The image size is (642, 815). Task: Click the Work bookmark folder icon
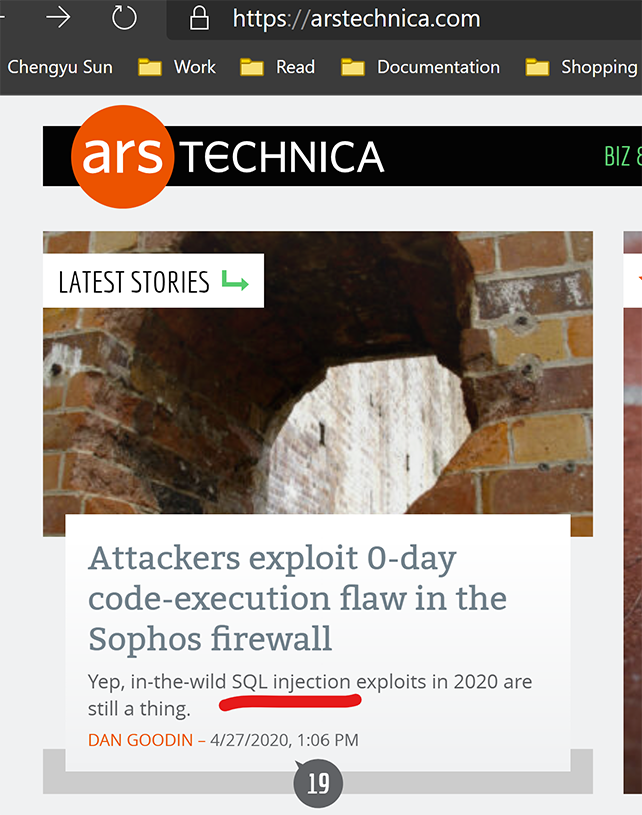coord(150,67)
